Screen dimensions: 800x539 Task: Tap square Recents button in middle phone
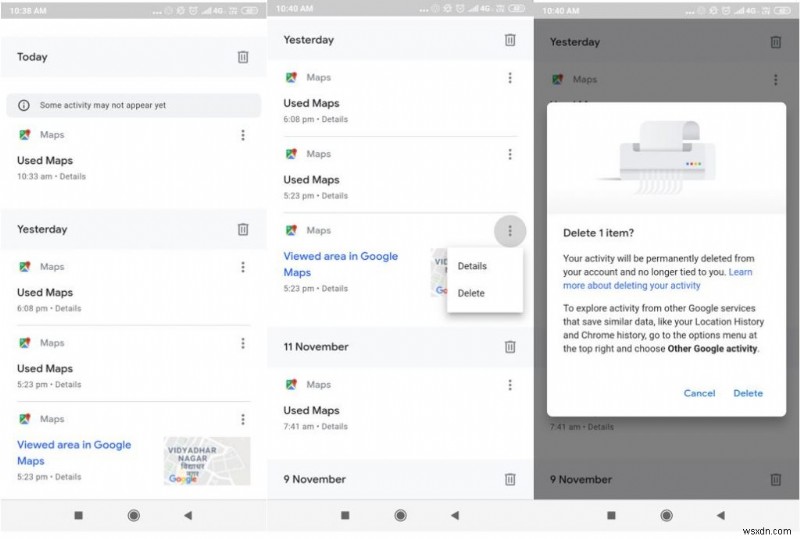point(345,516)
